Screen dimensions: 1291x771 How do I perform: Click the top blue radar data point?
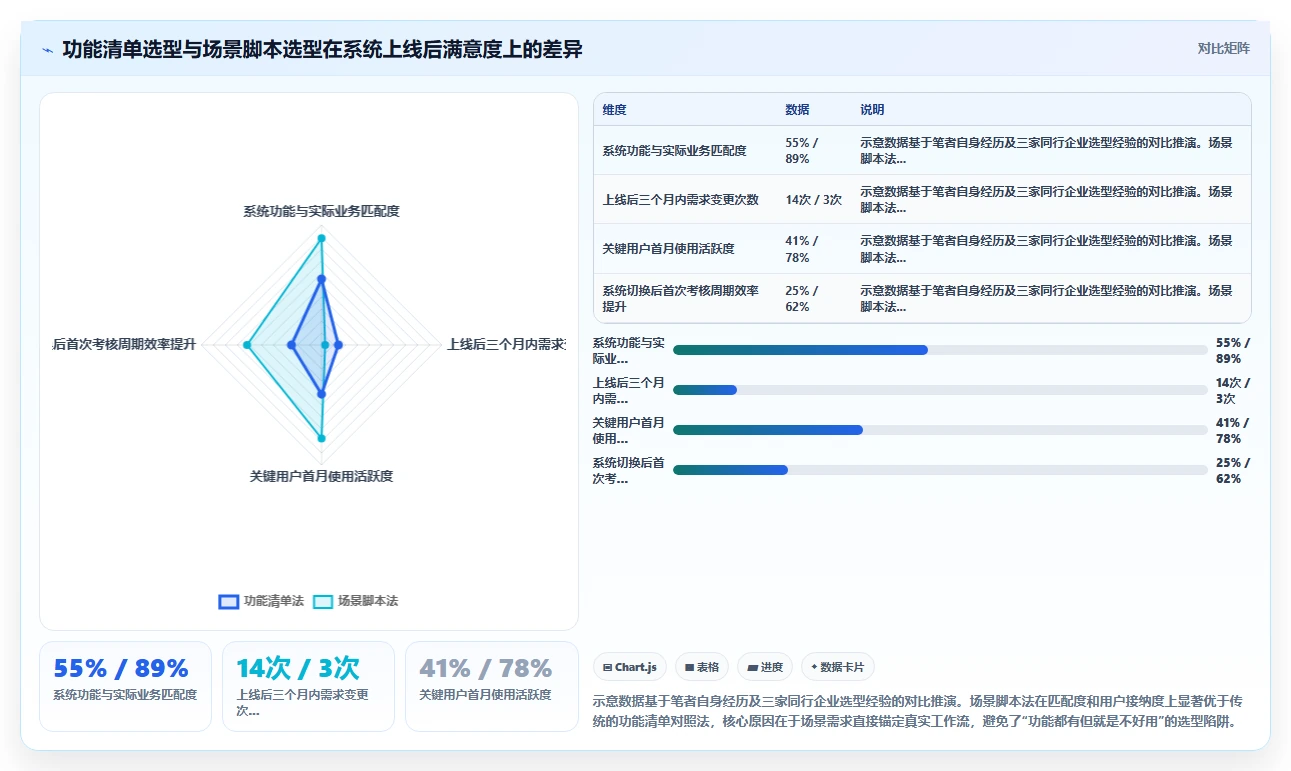coord(321,279)
